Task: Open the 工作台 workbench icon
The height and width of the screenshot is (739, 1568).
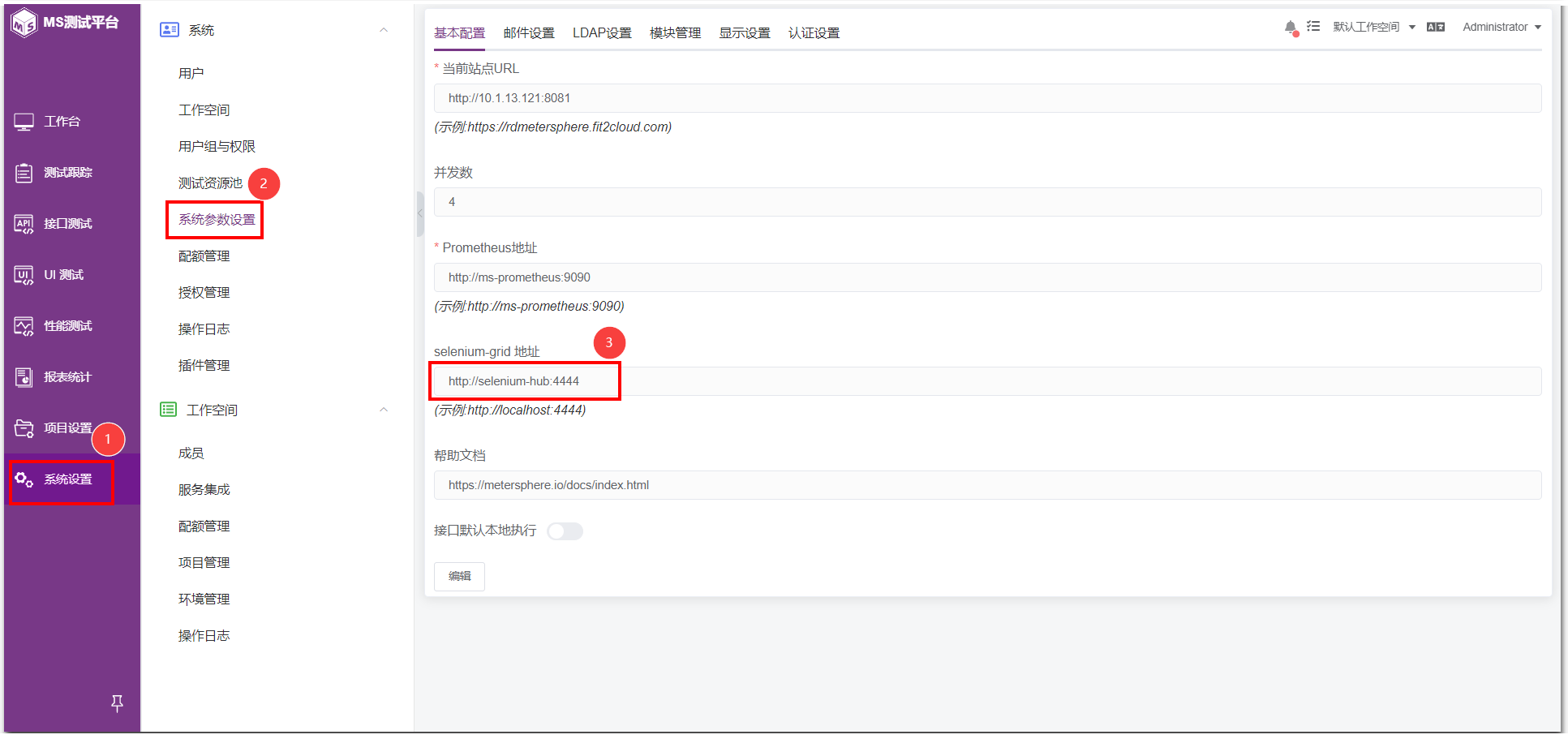Action: tap(24, 122)
